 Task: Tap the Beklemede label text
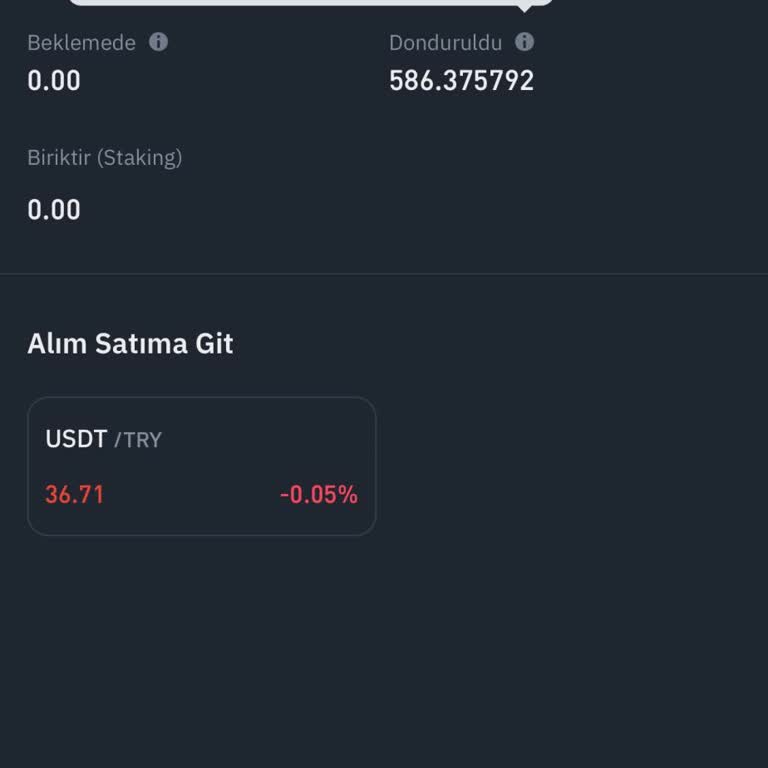pos(81,43)
